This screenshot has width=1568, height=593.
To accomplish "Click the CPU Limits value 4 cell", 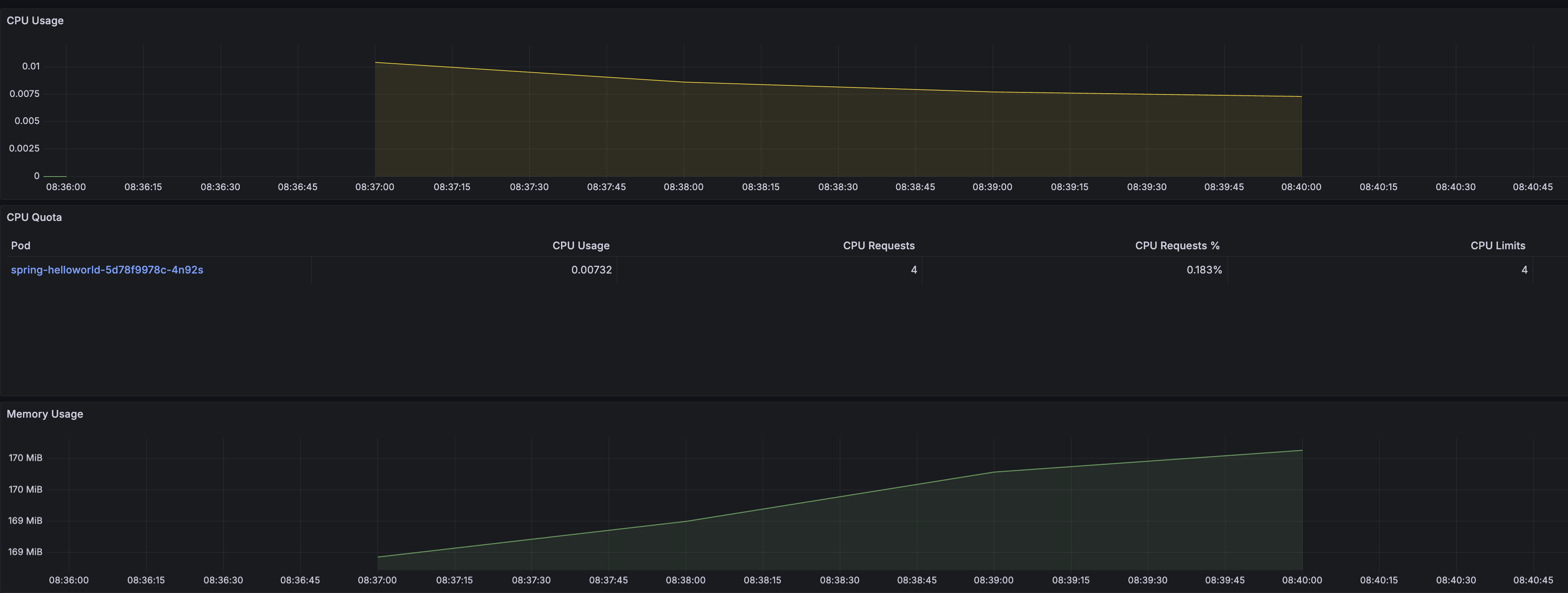I will [x=1524, y=270].
